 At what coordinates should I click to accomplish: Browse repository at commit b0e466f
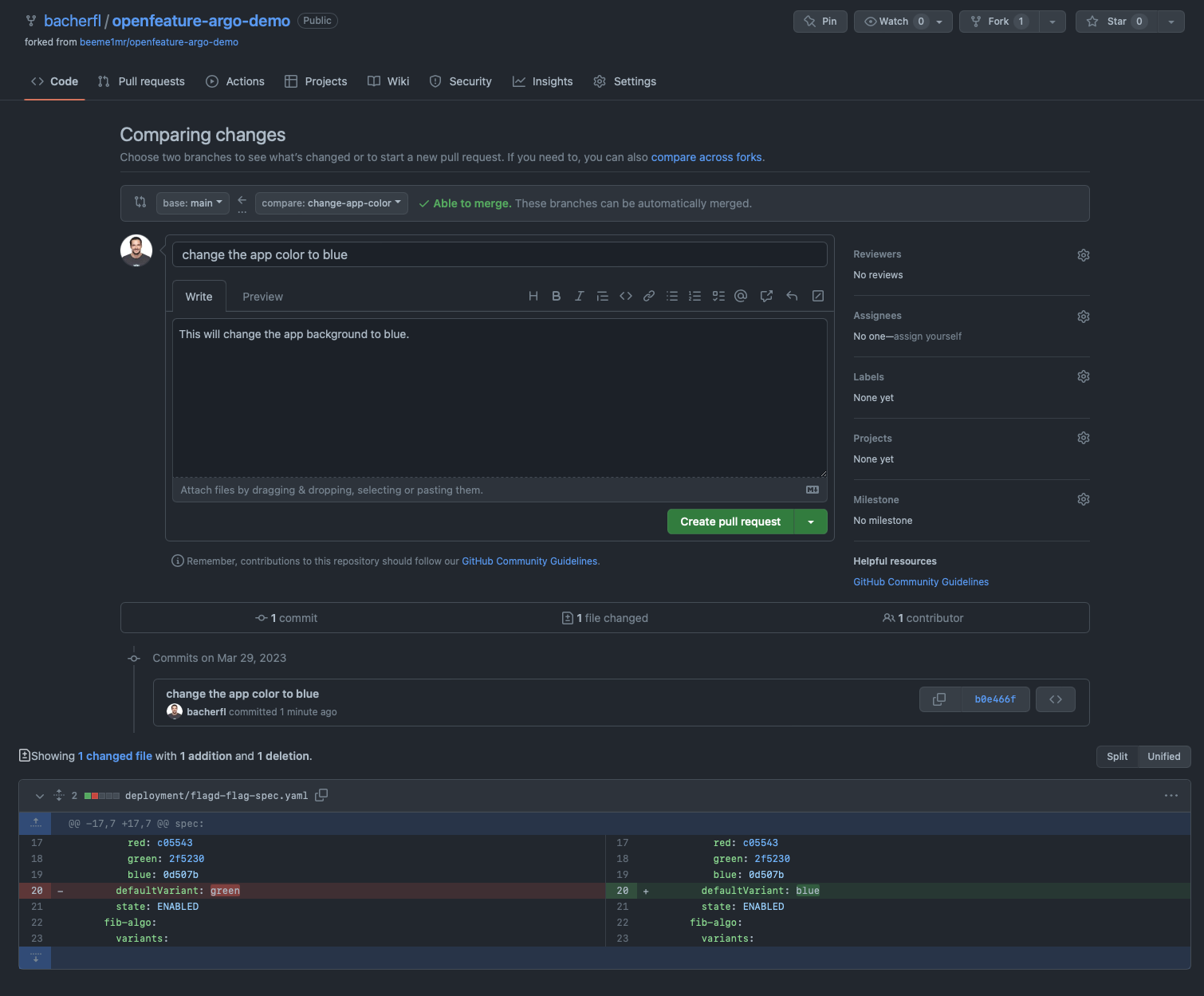pos(1056,699)
